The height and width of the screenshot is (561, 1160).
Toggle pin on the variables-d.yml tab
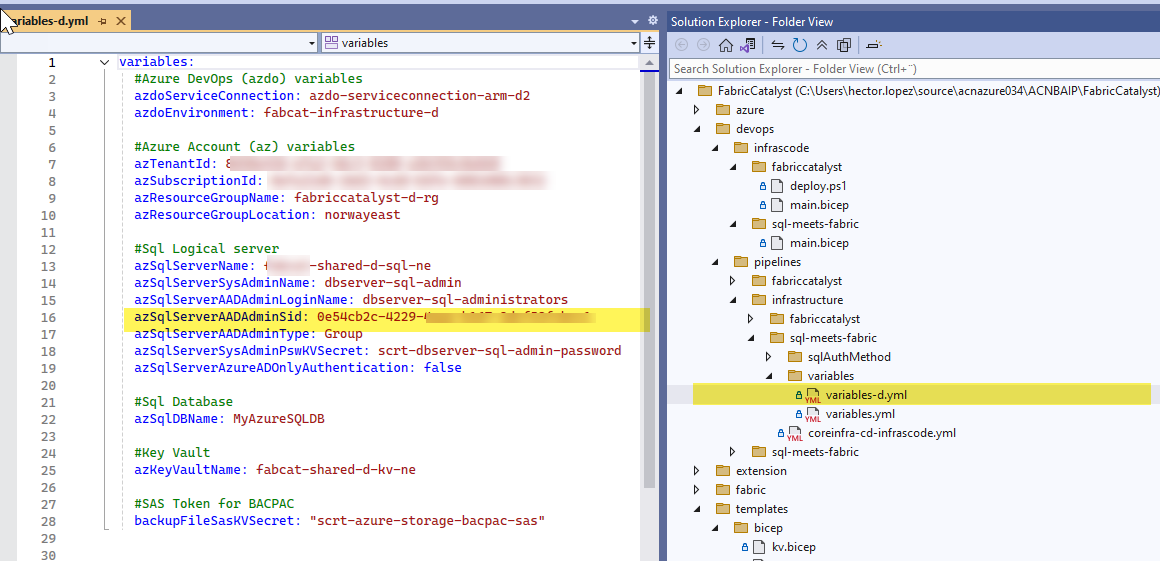(x=103, y=21)
